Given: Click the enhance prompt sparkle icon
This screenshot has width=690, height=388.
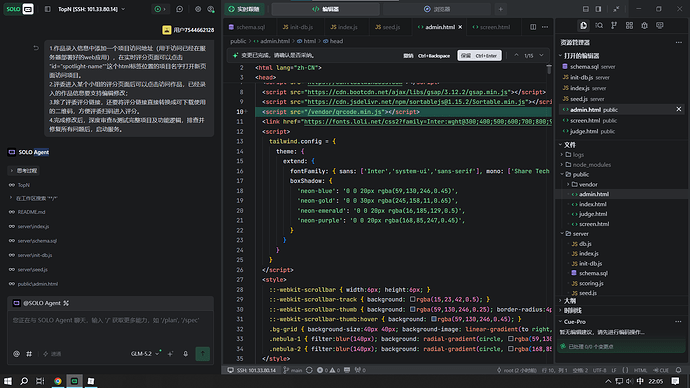Looking at the screenshot, I should pos(170,354).
